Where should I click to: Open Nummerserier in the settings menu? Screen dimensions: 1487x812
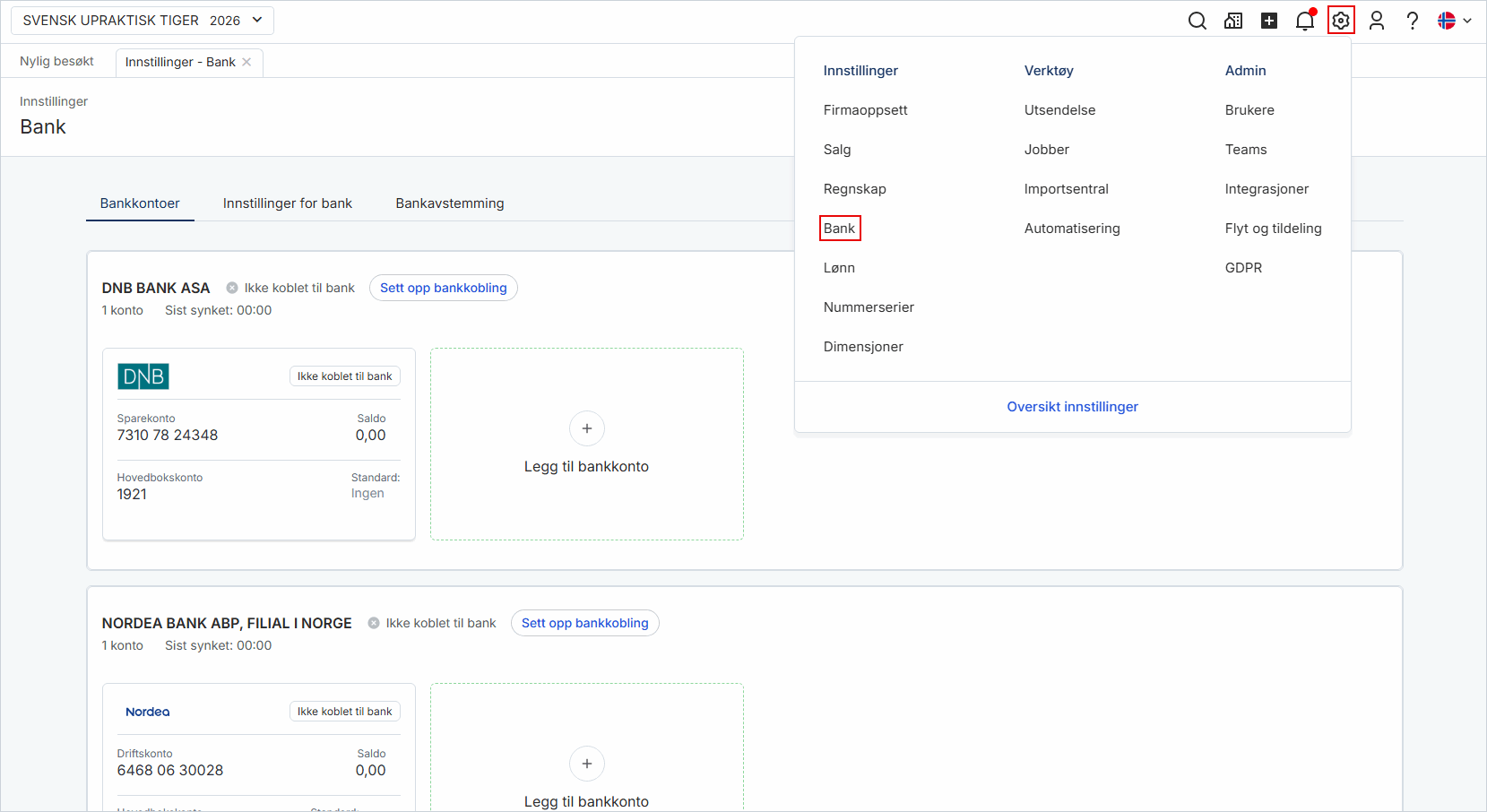pyautogui.click(x=869, y=307)
